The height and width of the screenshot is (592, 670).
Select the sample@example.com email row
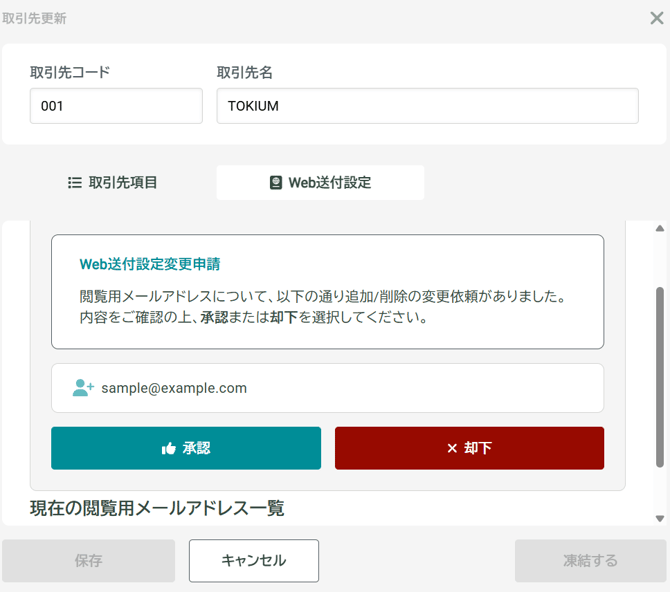point(327,388)
